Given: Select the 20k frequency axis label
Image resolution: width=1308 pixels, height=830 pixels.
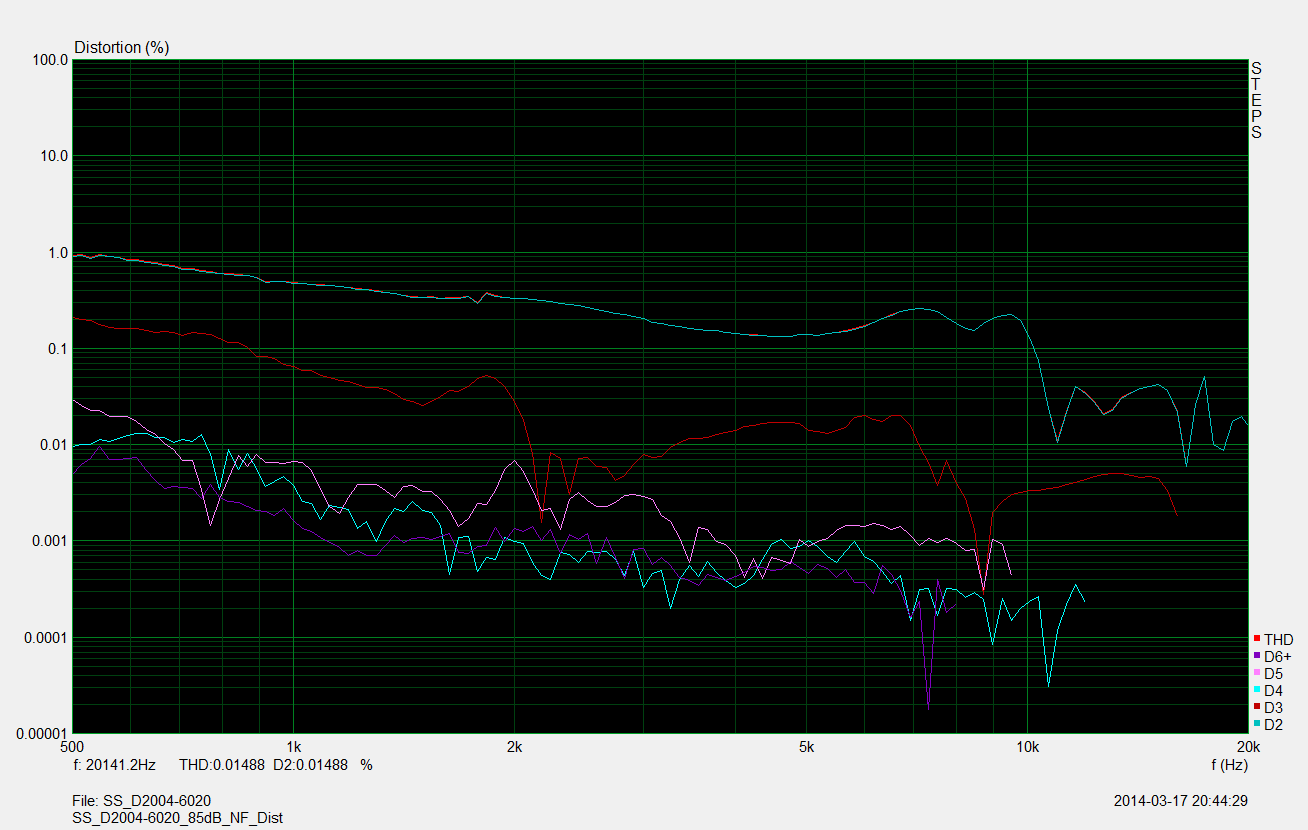Looking at the screenshot, I should tap(1247, 747).
